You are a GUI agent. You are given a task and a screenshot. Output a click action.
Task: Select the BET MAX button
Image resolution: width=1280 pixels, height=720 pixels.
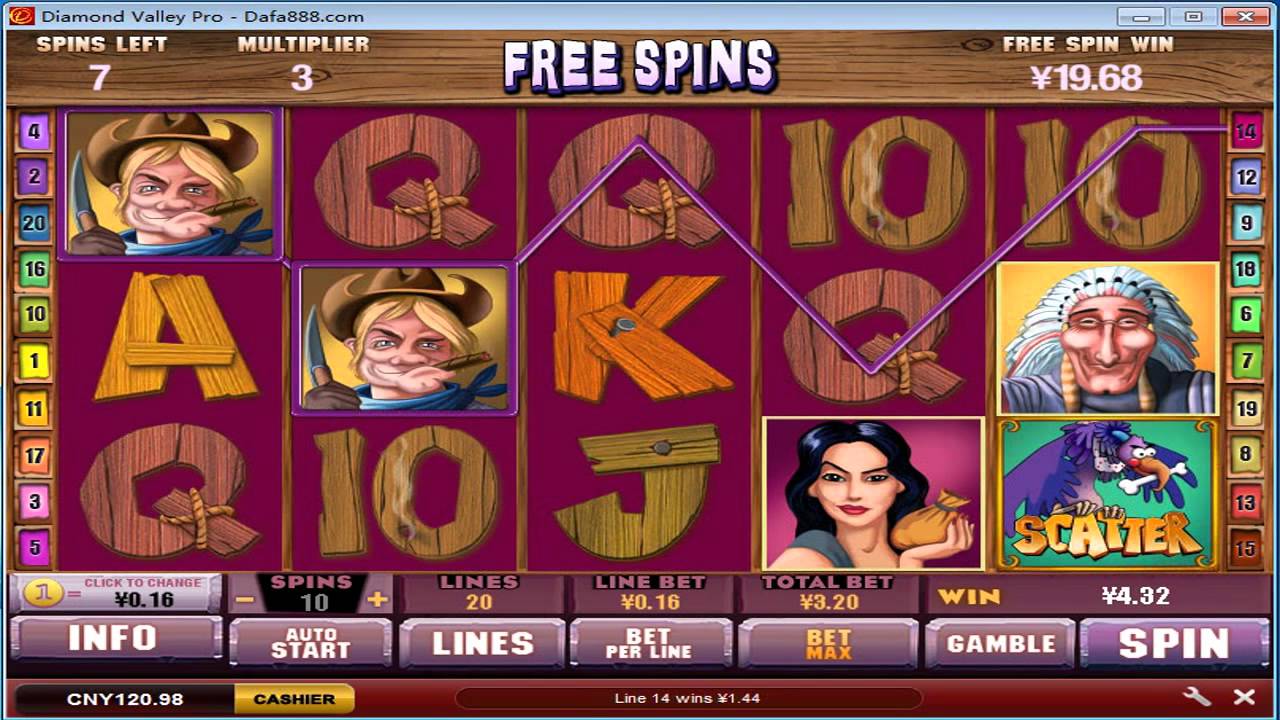coord(829,643)
